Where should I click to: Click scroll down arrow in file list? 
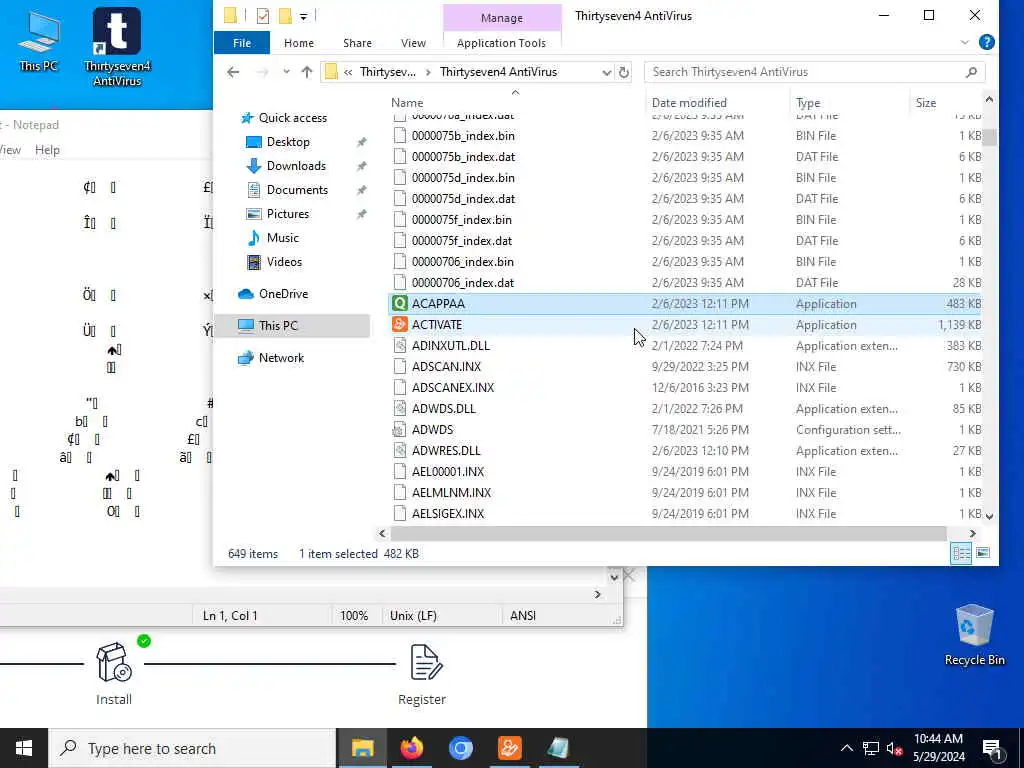coord(989,516)
